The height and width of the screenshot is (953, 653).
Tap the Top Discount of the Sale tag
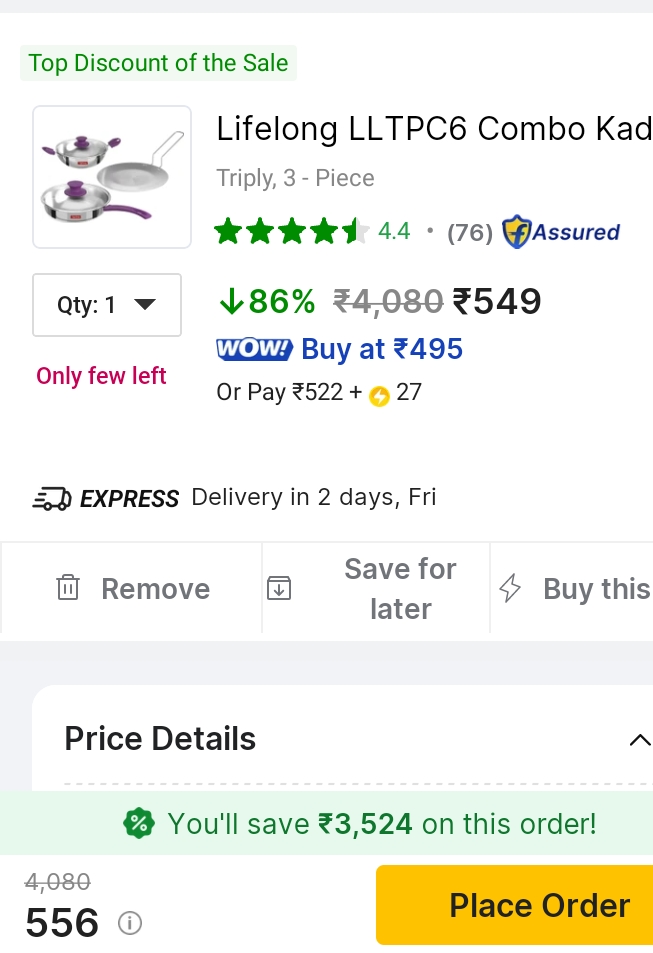click(158, 63)
